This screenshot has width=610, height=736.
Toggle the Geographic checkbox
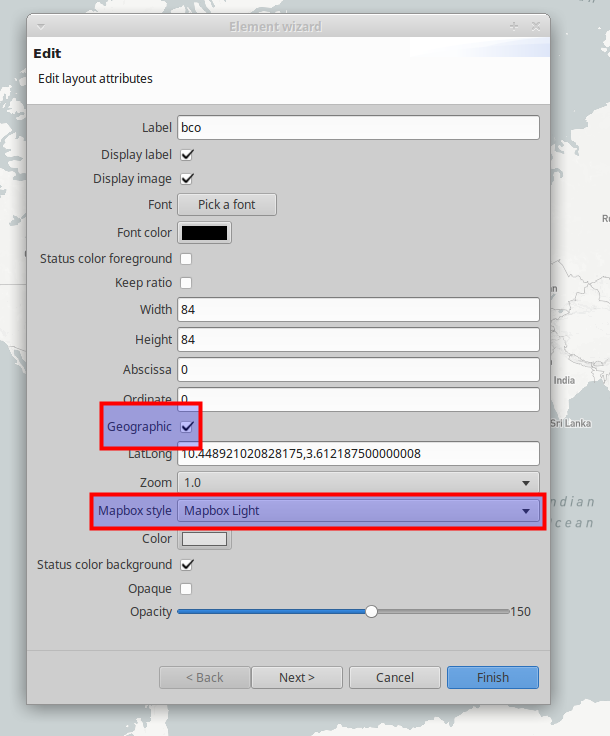coord(187,427)
